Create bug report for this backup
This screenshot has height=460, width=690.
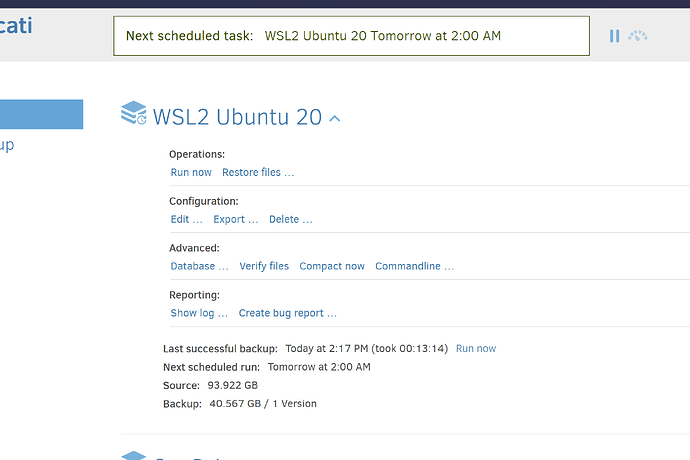click(287, 313)
